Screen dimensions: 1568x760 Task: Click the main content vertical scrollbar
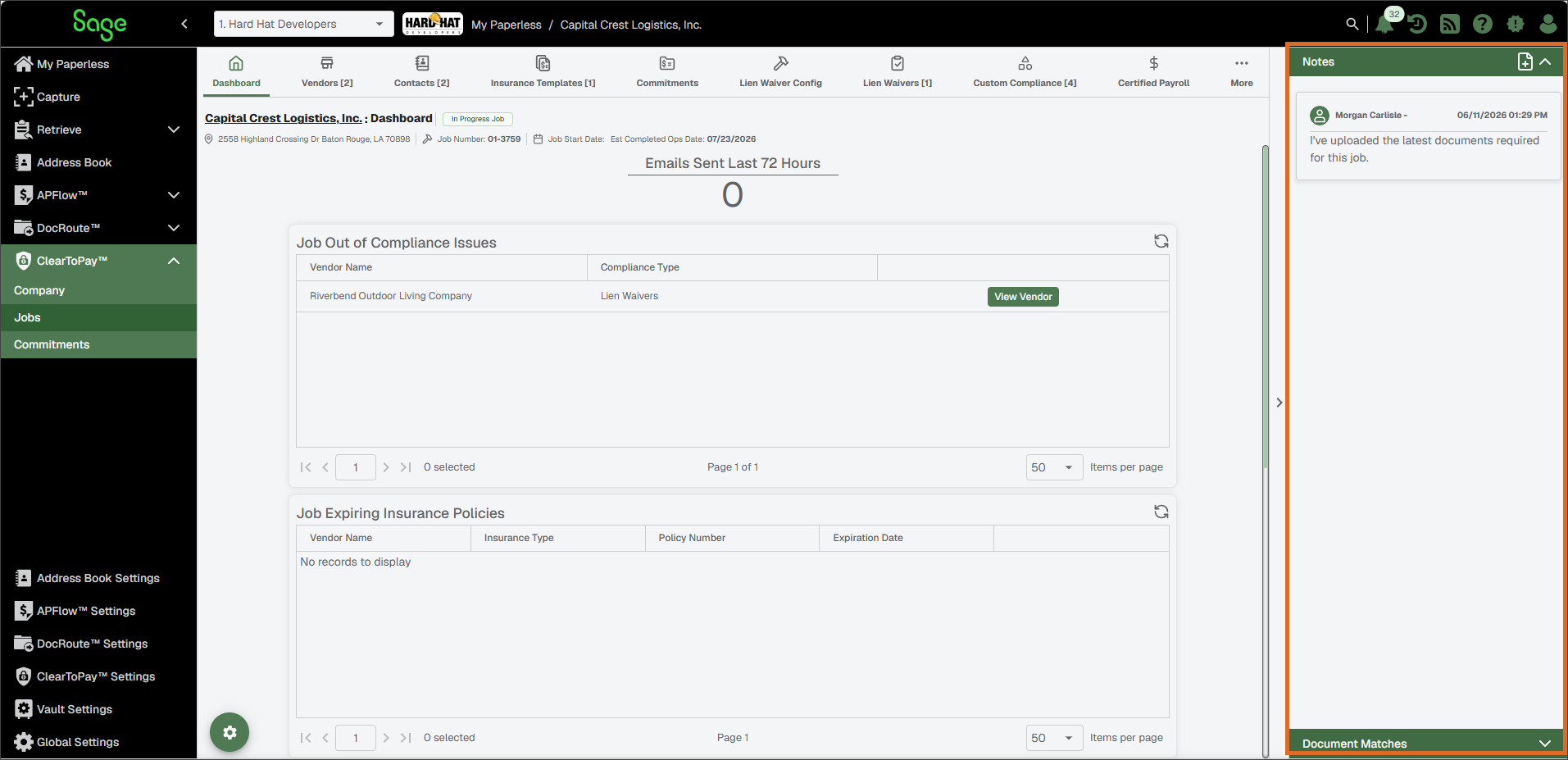click(x=1265, y=307)
